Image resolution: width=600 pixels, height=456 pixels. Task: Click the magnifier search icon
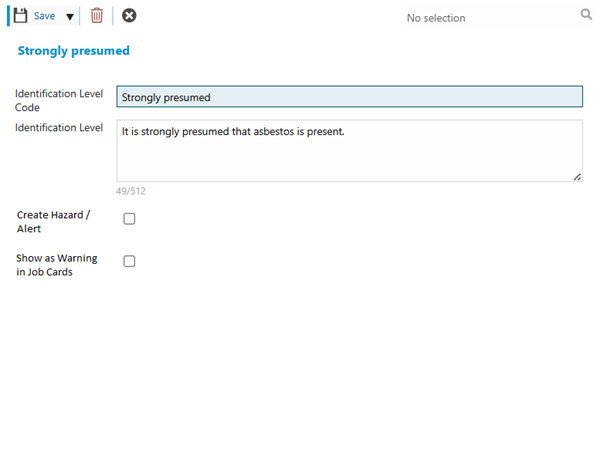point(586,15)
